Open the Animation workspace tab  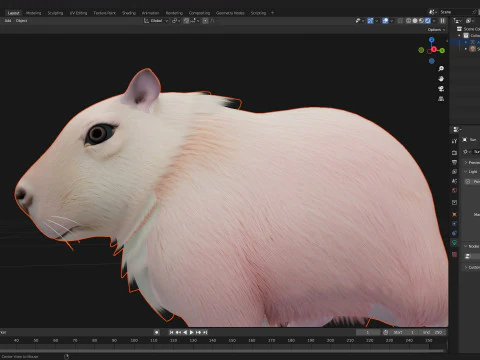point(150,13)
